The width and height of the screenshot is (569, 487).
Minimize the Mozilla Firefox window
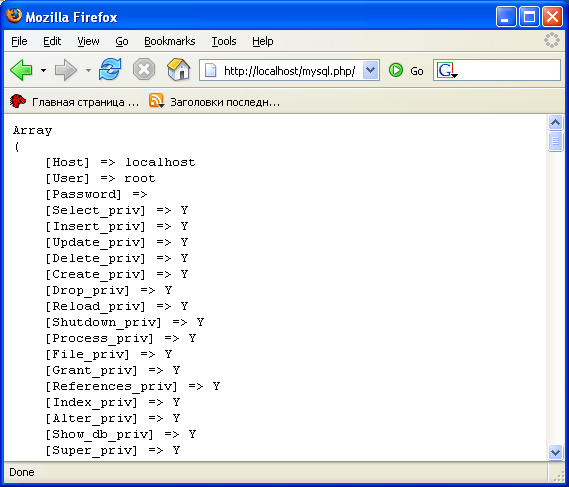coord(506,17)
